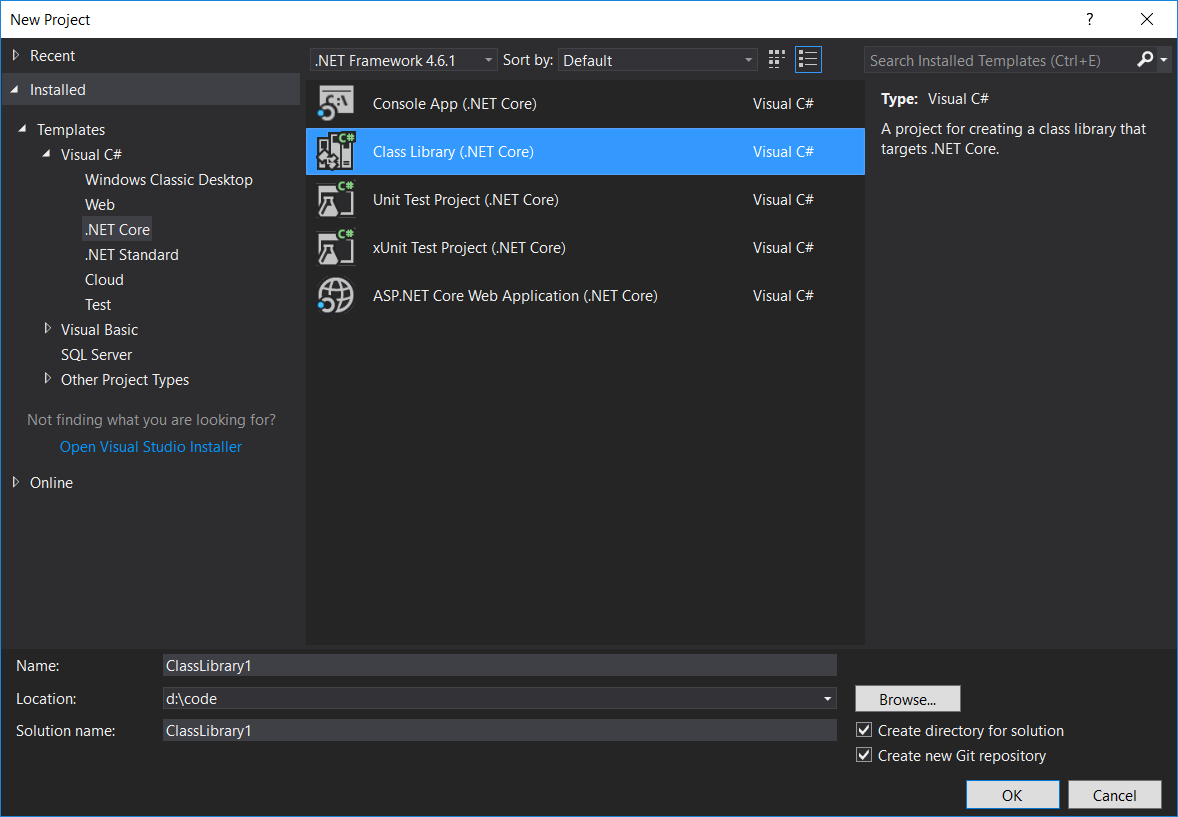1178x817 pixels.
Task: Click the Browse button for project location
Action: (907, 698)
